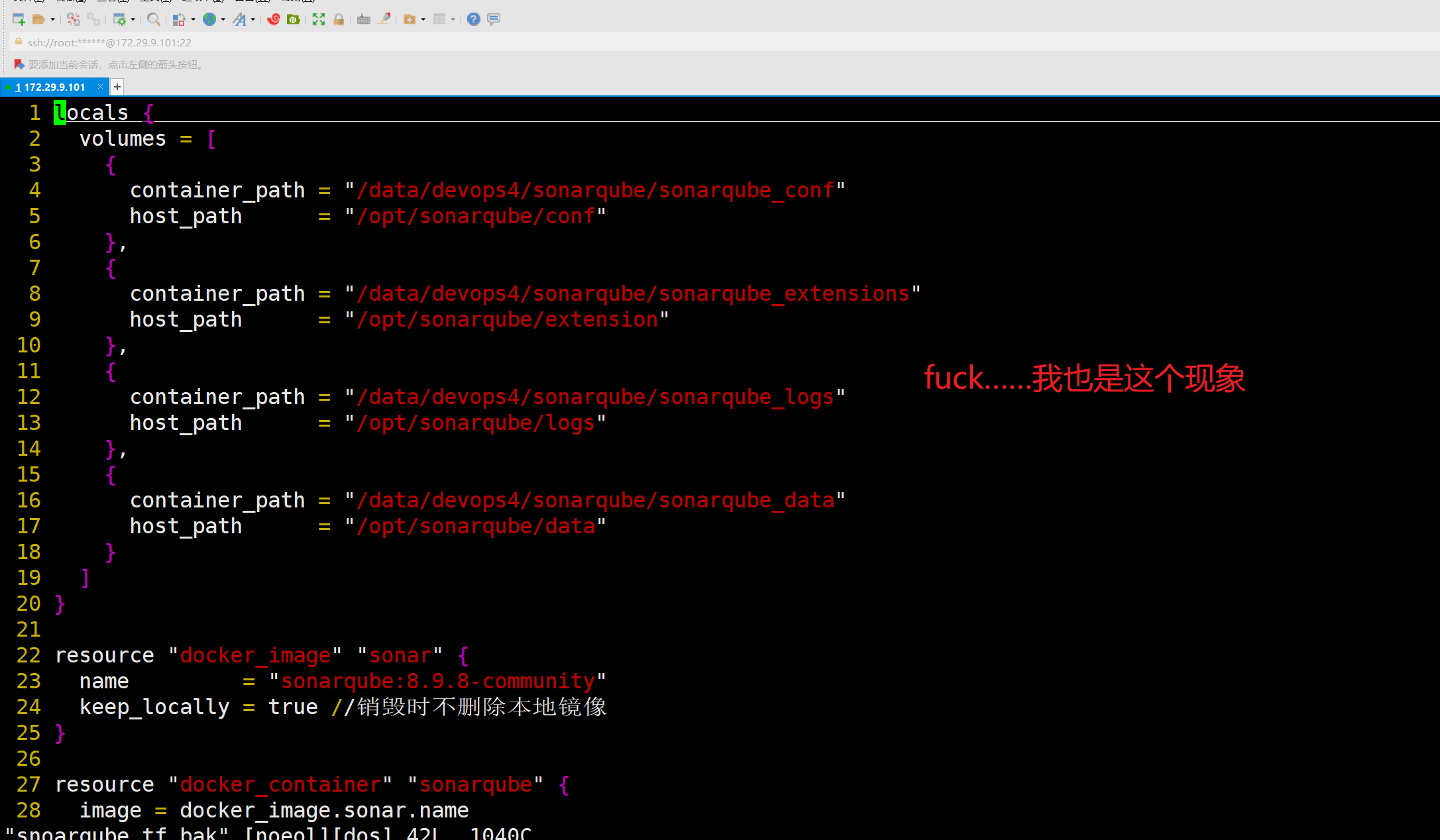Click the path "/opt/sonarqube/extension"
This screenshot has height=840, width=1440.
point(507,319)
